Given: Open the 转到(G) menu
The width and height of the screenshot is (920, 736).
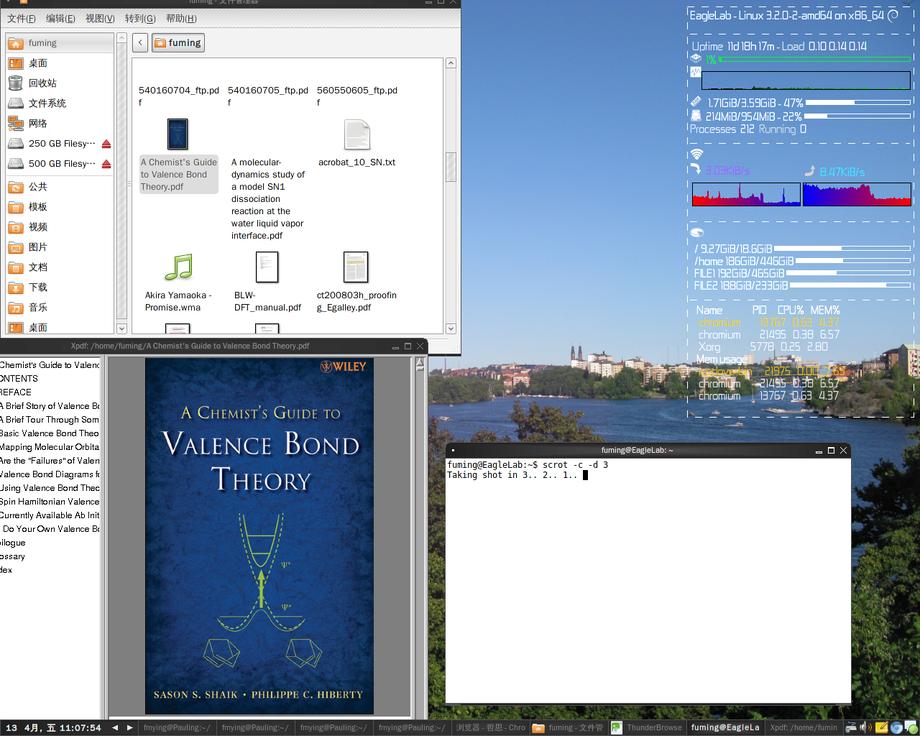Looking at the screenshot, I should click(x=140, y=18).
